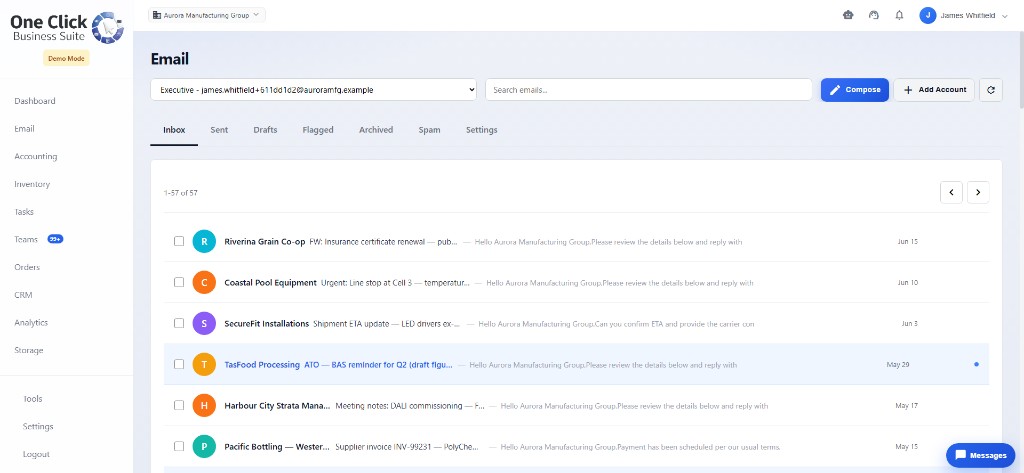Screen dimensions: 1024x473
Task: Switch to the Sent tab
Action: pyautogui.click(x=219, y=130)
